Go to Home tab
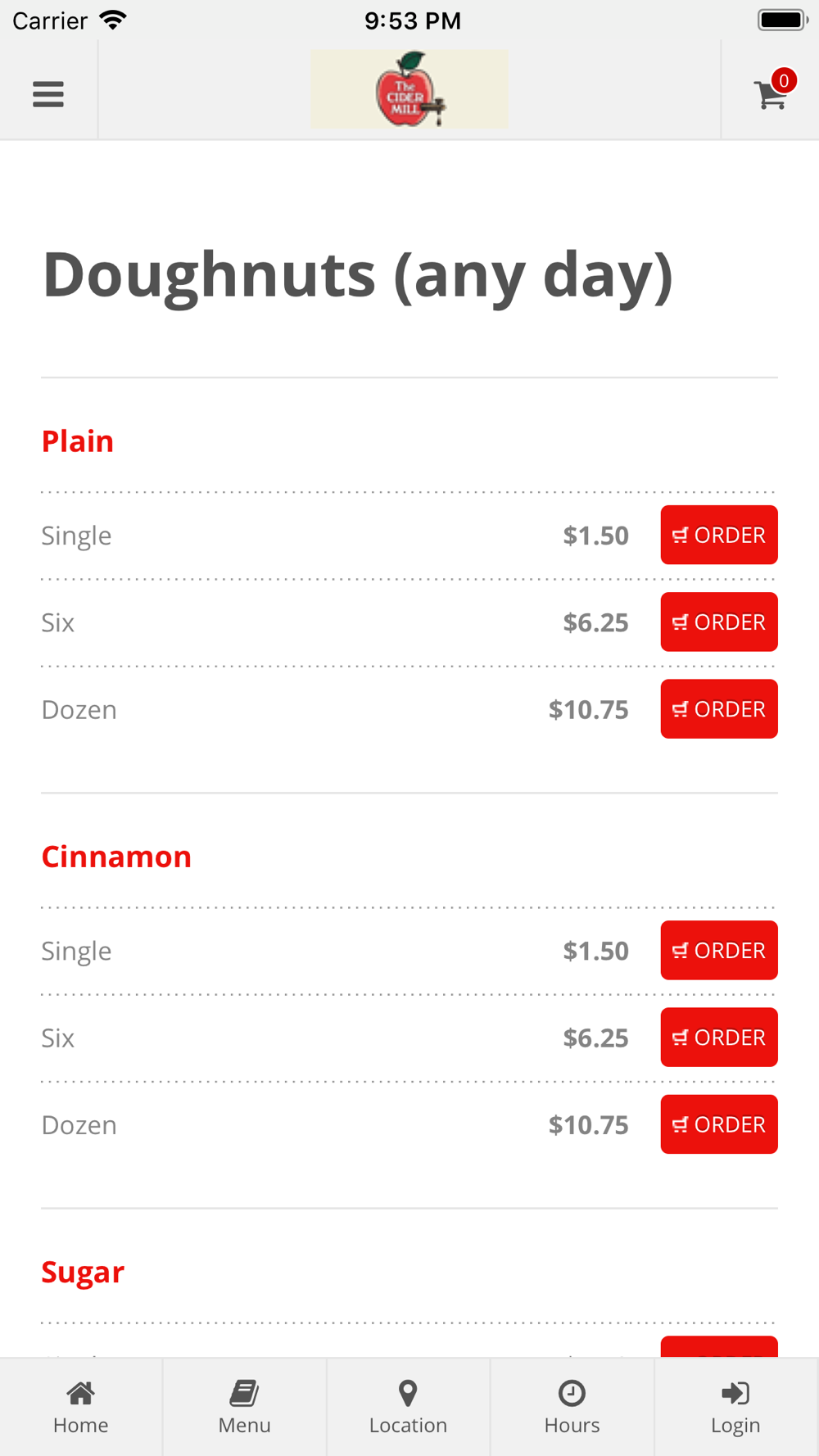This screenshot has width=819, height=1456. [x=81, y=1407]
